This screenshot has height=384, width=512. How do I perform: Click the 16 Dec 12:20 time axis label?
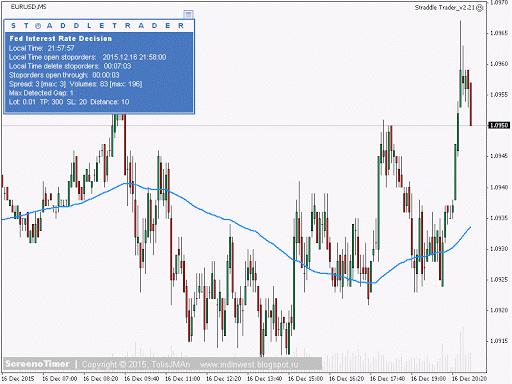click(224, 379)
